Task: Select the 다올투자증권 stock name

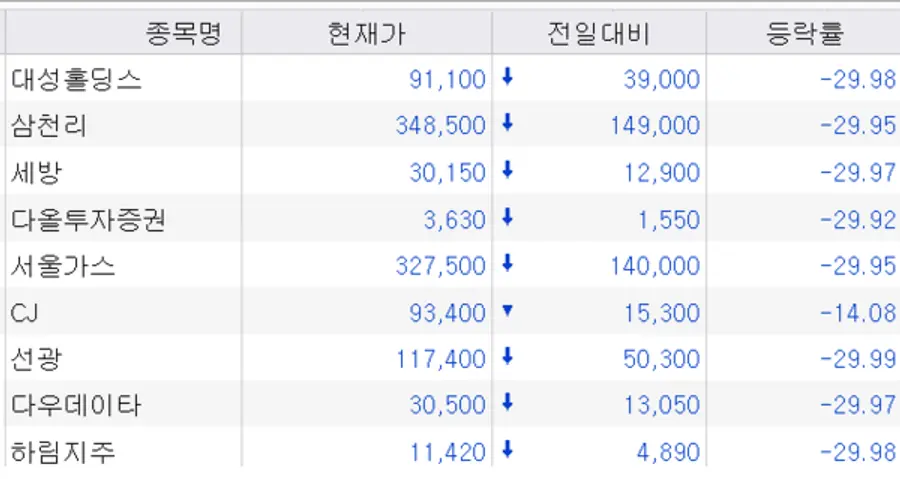Action: pos(88,219)
